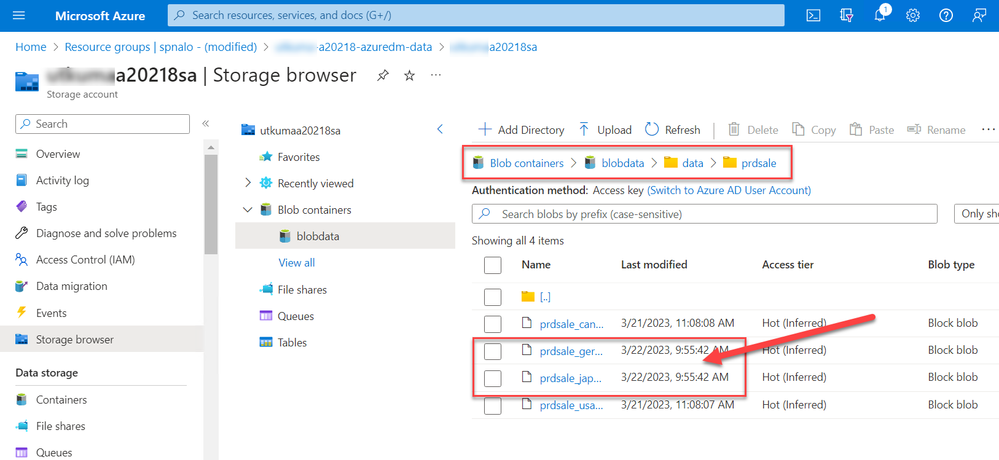Click Upload in the toolbar
Viewport: 999px width, 460px height.
click(605, 130)
